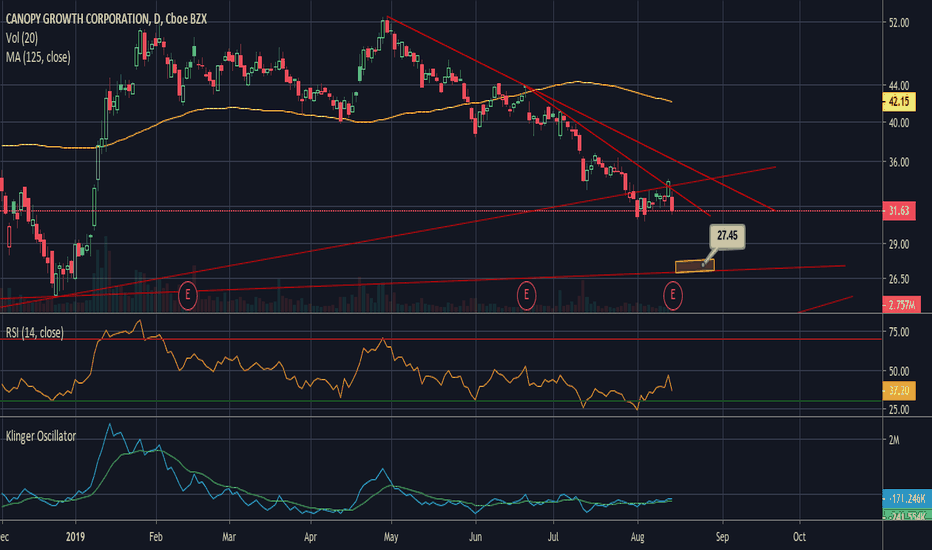The width and height of the screenshot is (932, 550).
Task: Click the Klinger Oscillator indicator label
Action: [41, 436]
